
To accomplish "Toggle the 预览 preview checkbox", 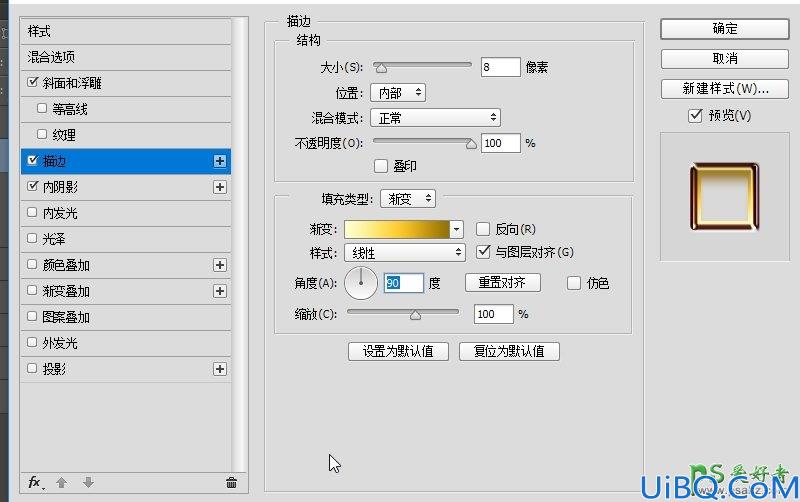I will (695, 116).
